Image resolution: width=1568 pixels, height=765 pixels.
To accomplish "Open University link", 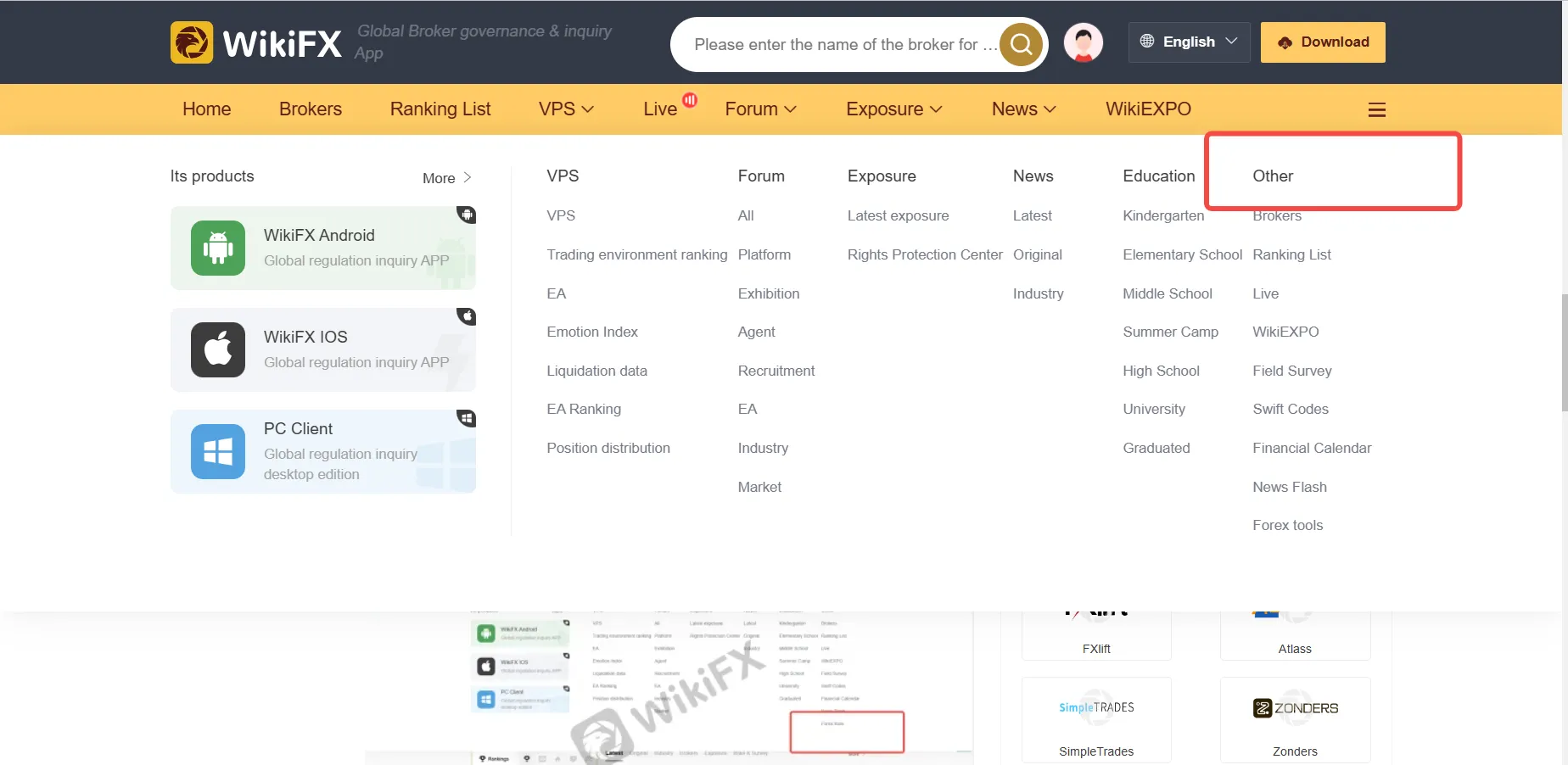I will click(x=1154, y=409).
